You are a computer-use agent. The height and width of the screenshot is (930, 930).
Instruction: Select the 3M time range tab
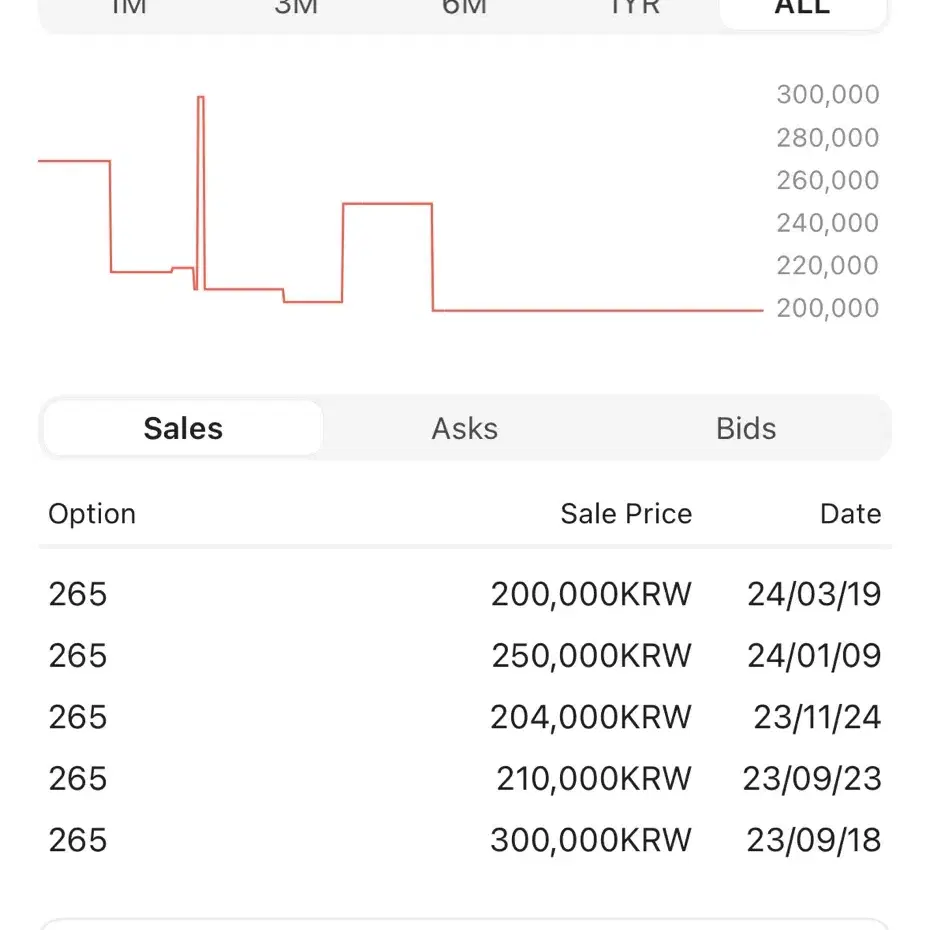pos(296,8)
